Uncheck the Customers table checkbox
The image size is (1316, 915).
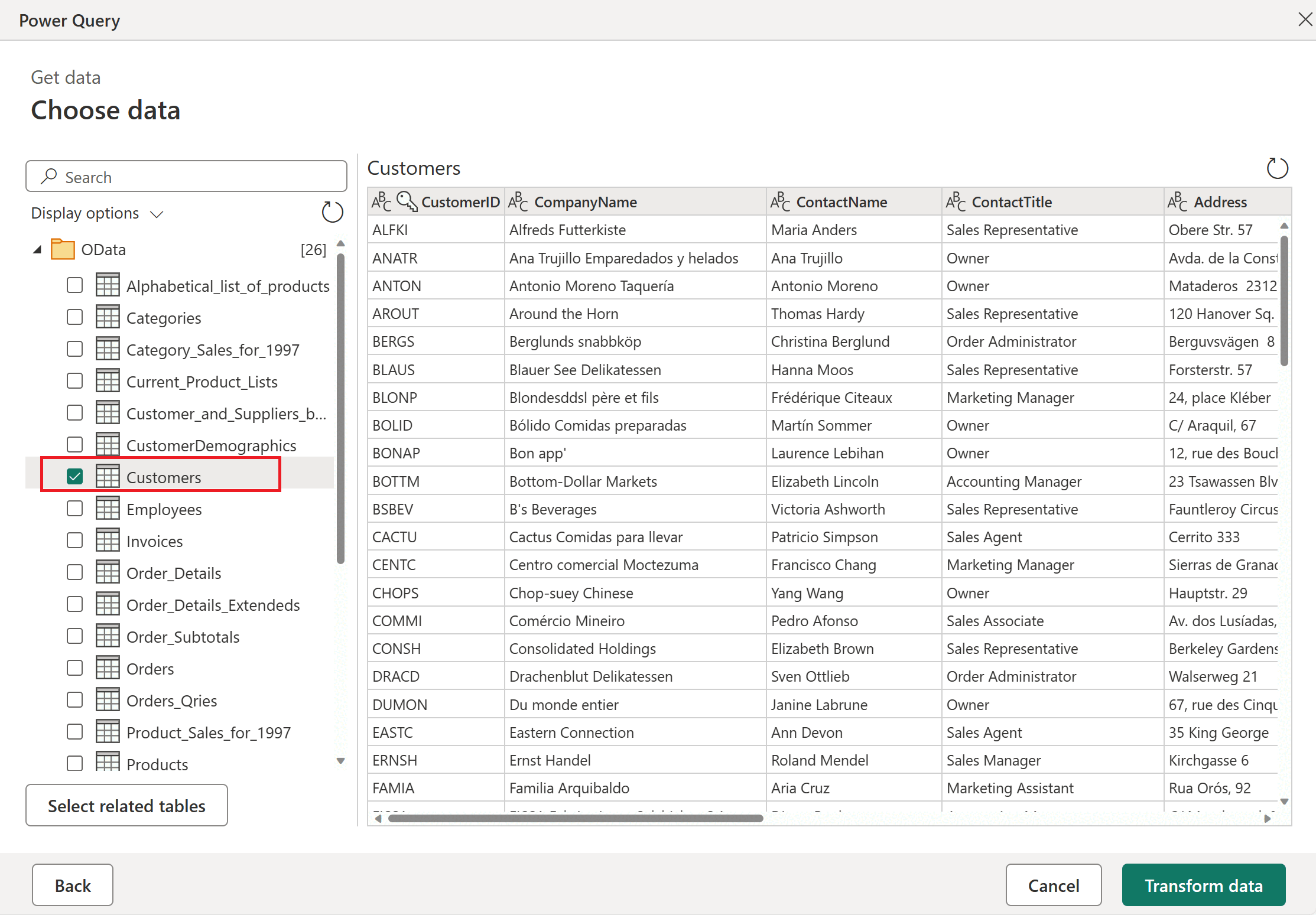[x=75, y=477]
